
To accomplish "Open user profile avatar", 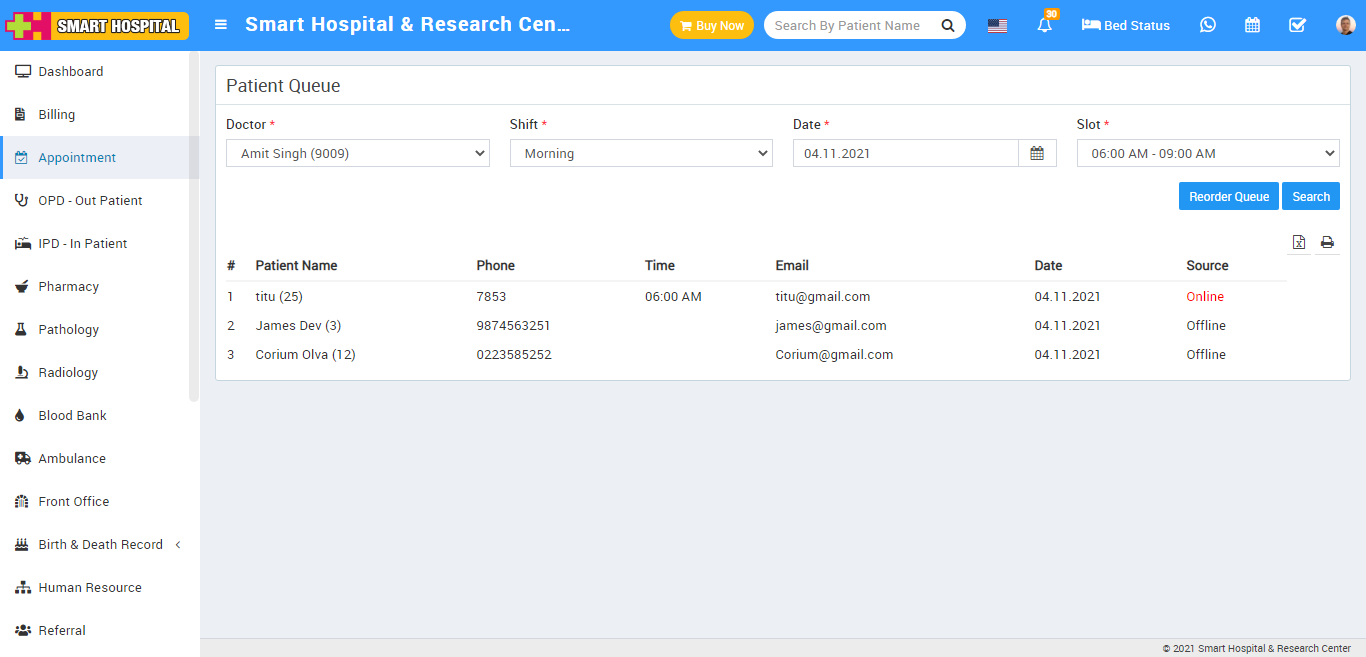I will coord(1345,25).
